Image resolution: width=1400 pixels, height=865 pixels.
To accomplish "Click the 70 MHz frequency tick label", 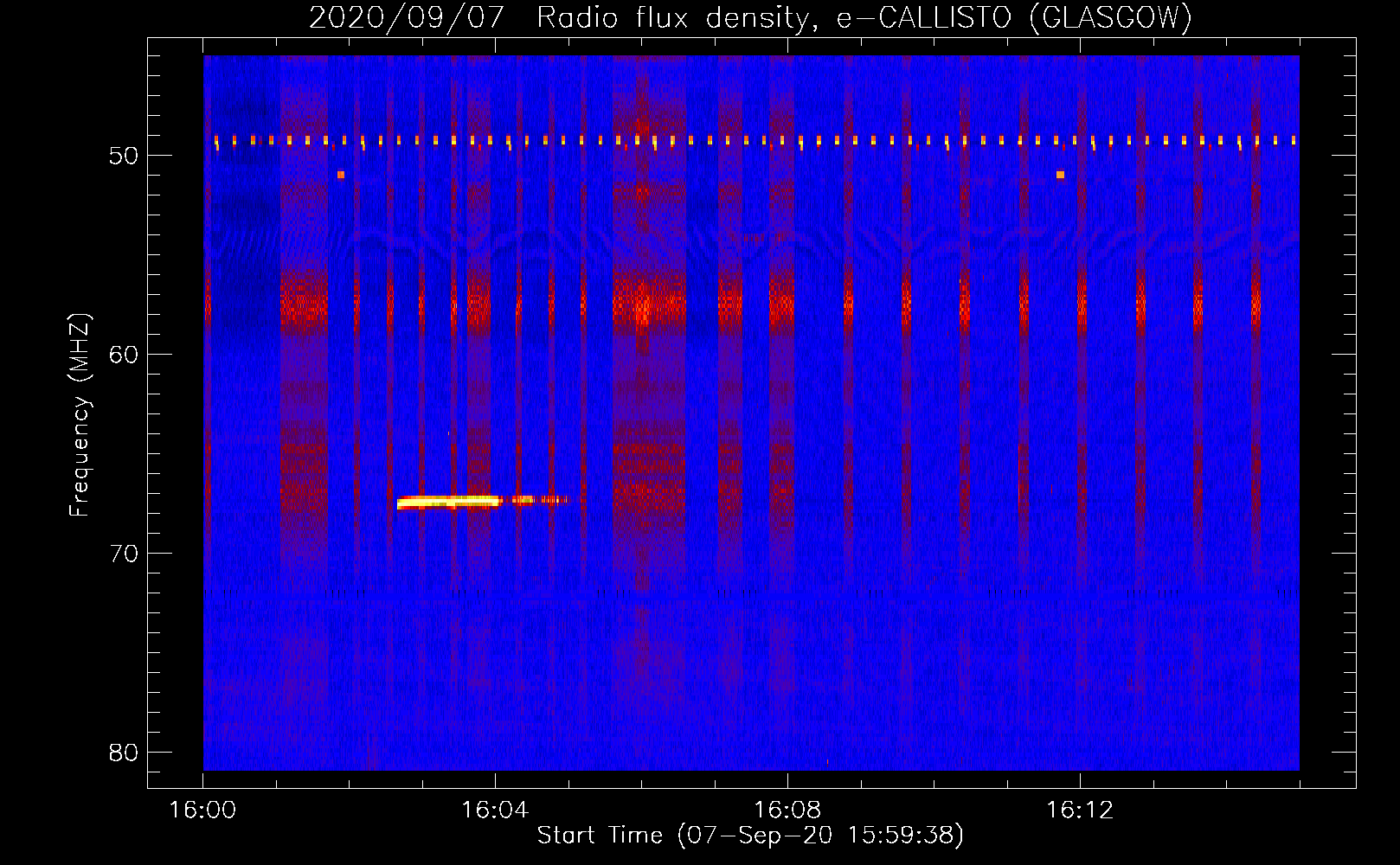I will [124, 554].
